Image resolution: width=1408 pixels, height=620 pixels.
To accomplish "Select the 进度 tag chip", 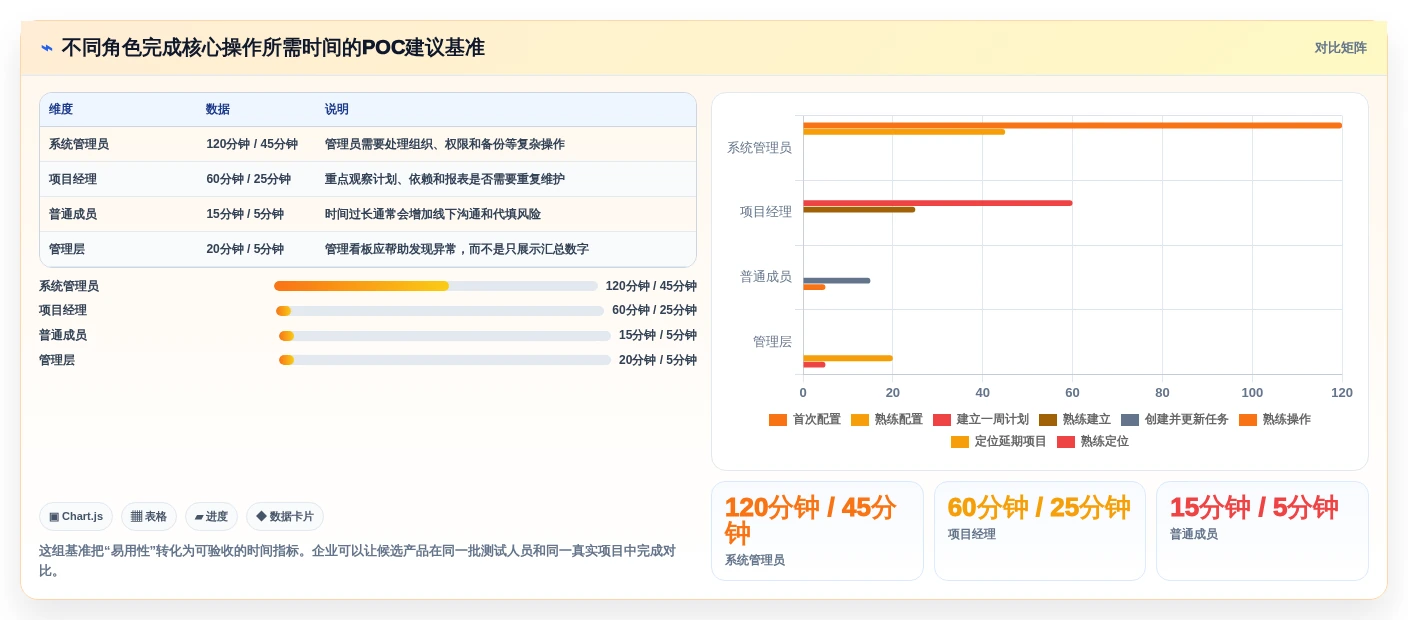I will pos(211,516).
